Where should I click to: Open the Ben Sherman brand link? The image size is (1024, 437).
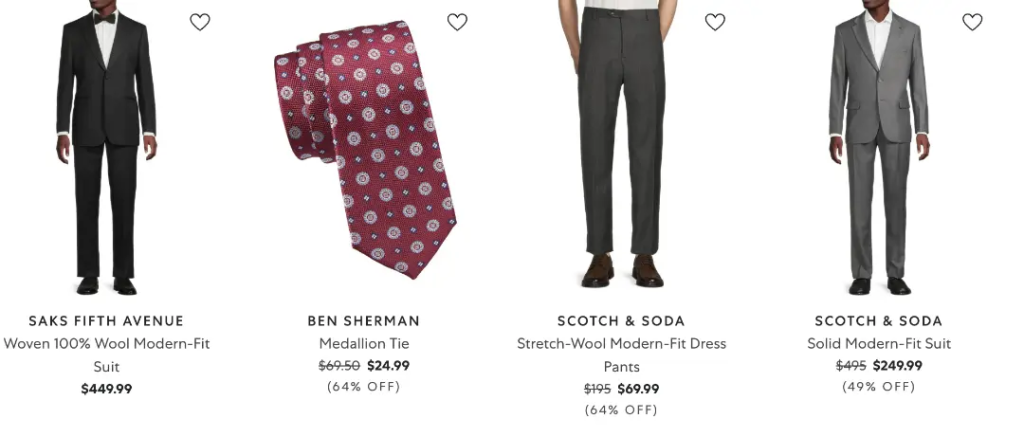click(x=364, y=321)
